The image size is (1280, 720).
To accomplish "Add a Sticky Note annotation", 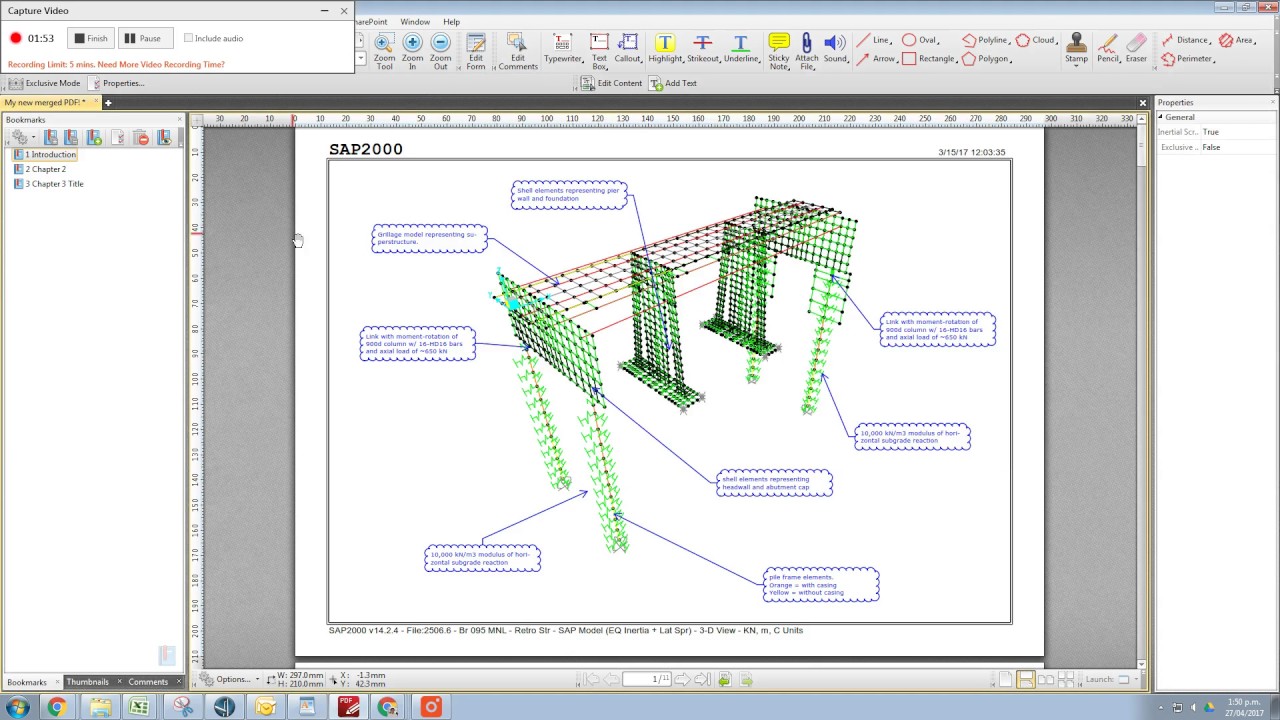I will [x=779, y=51].
